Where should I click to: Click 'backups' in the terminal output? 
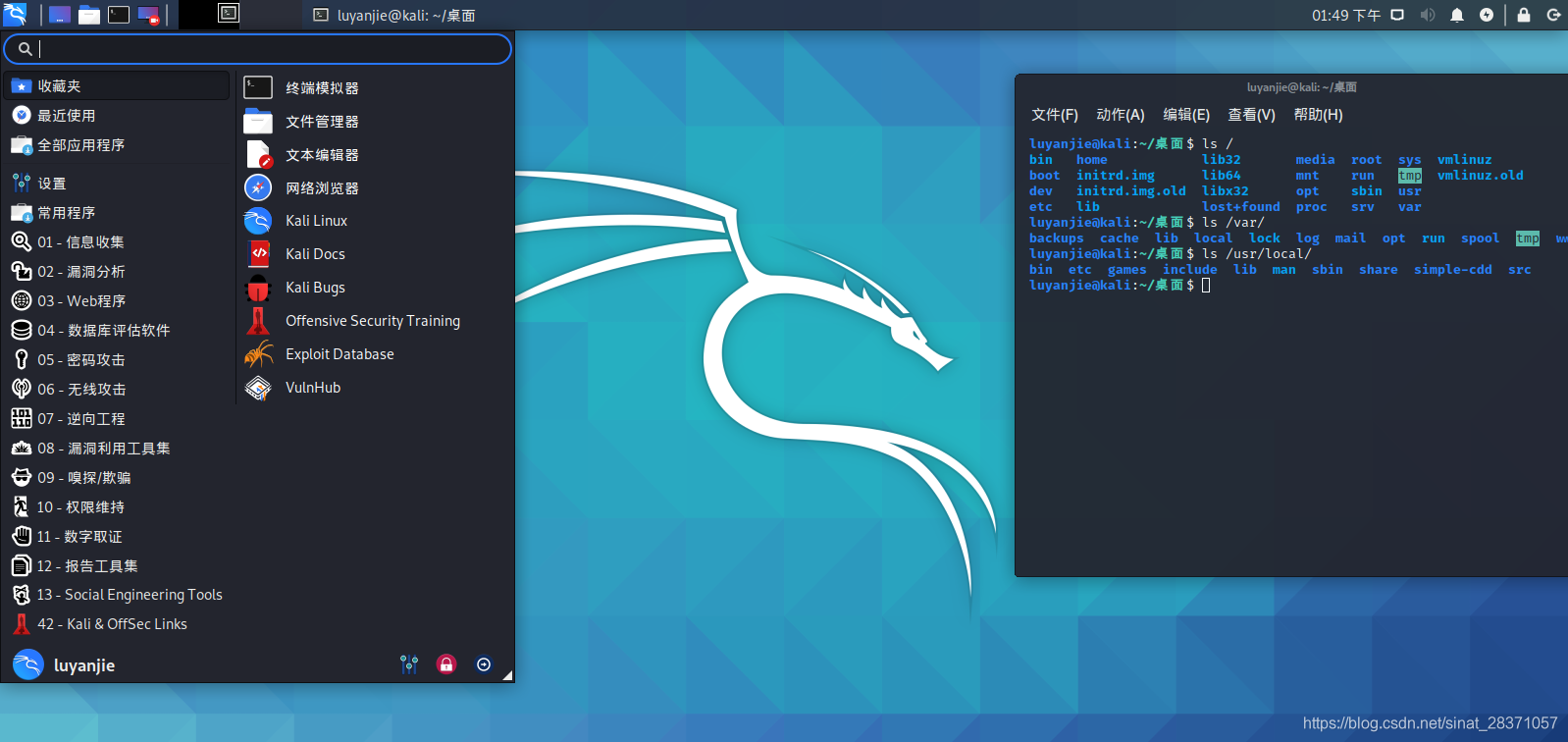[x=1057, y=238]
